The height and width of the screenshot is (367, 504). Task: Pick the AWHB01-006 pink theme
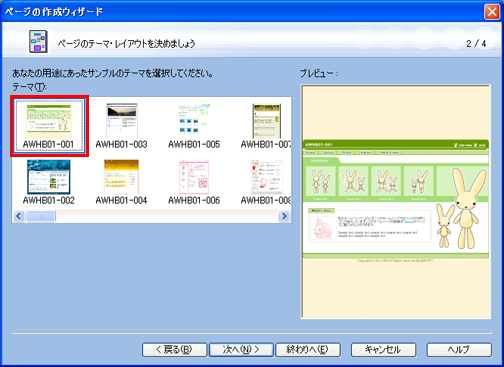tap(194, 182)
